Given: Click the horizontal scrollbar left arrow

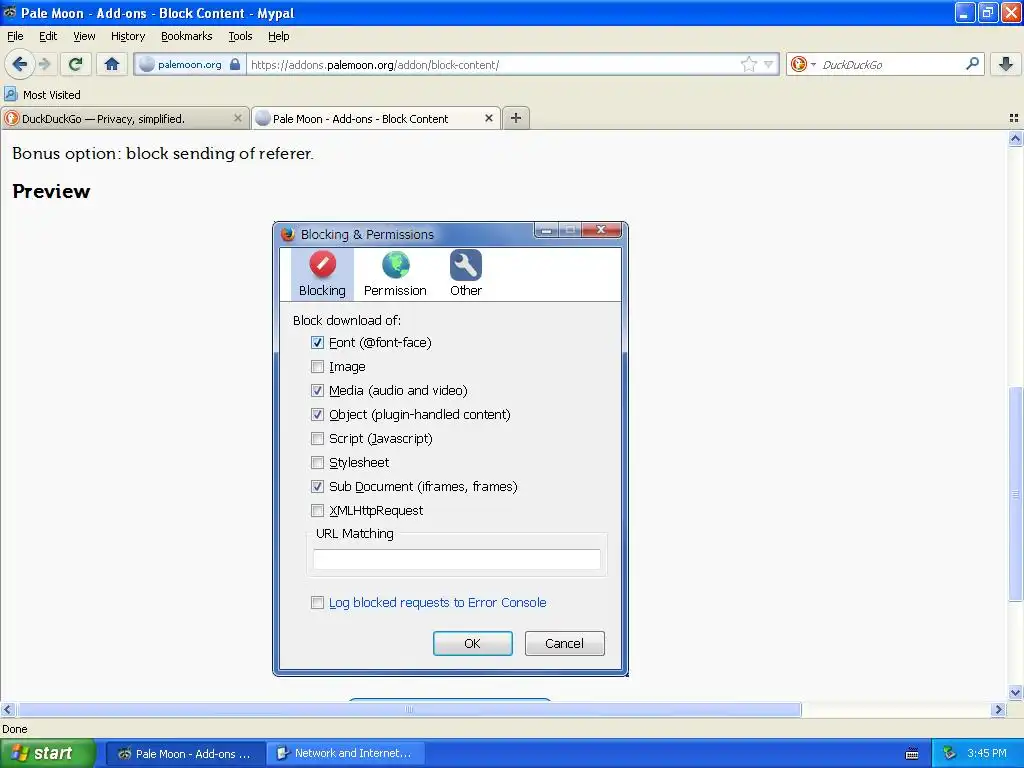Looking at the screenshot, I should coord(7,709).
